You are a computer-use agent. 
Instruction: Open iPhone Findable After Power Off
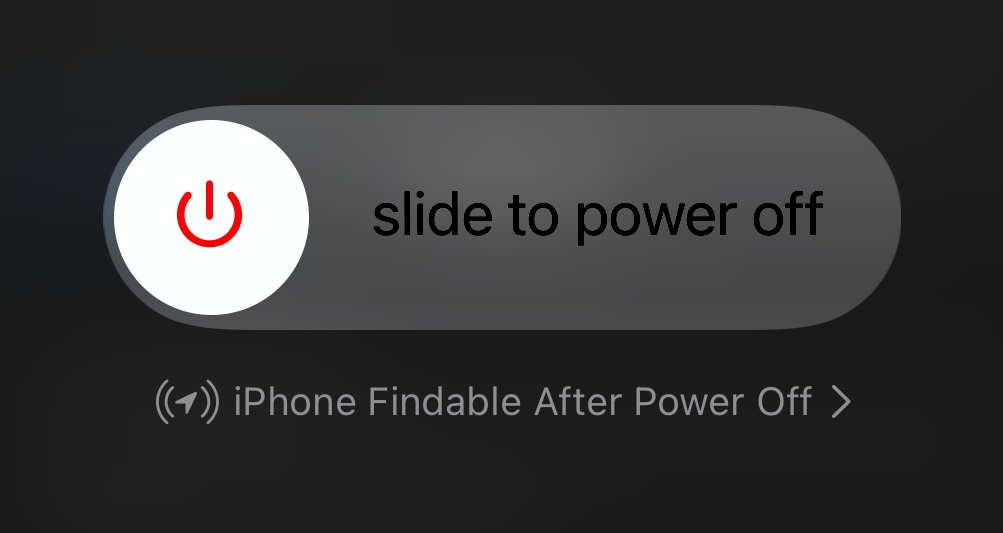(x=503, y=402)
